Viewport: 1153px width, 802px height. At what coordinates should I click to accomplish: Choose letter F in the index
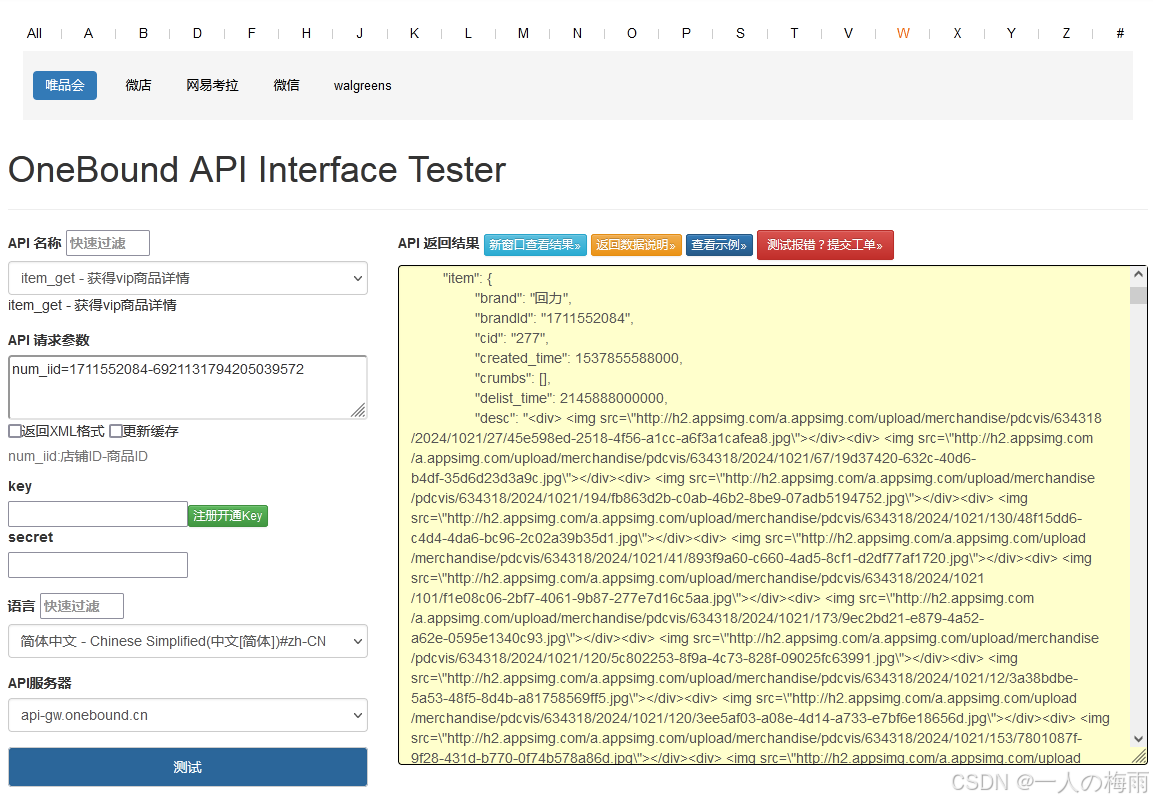click(251, 33)
